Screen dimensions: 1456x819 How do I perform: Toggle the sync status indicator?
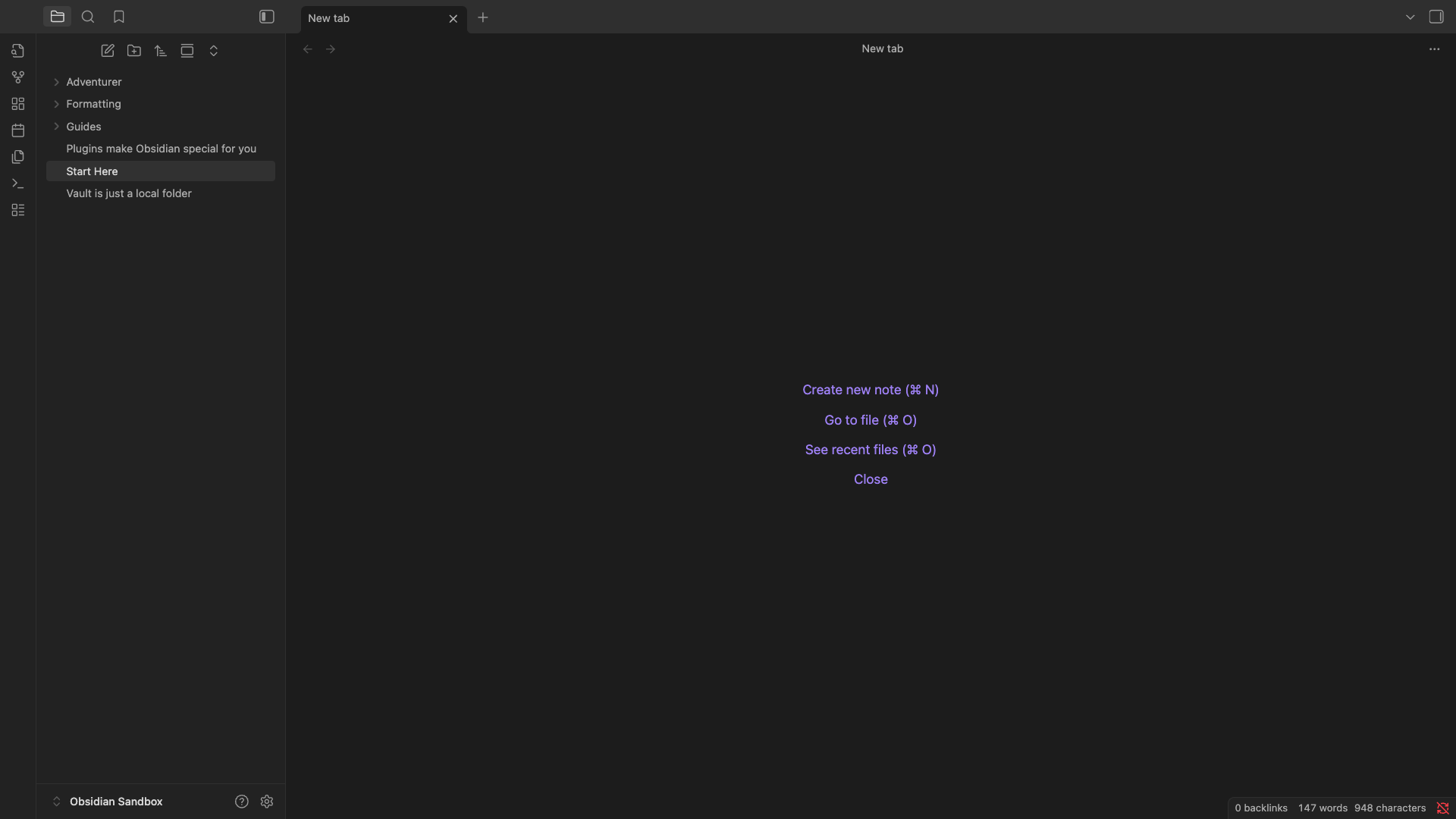pyautogui.click(x=1442, y=808)
